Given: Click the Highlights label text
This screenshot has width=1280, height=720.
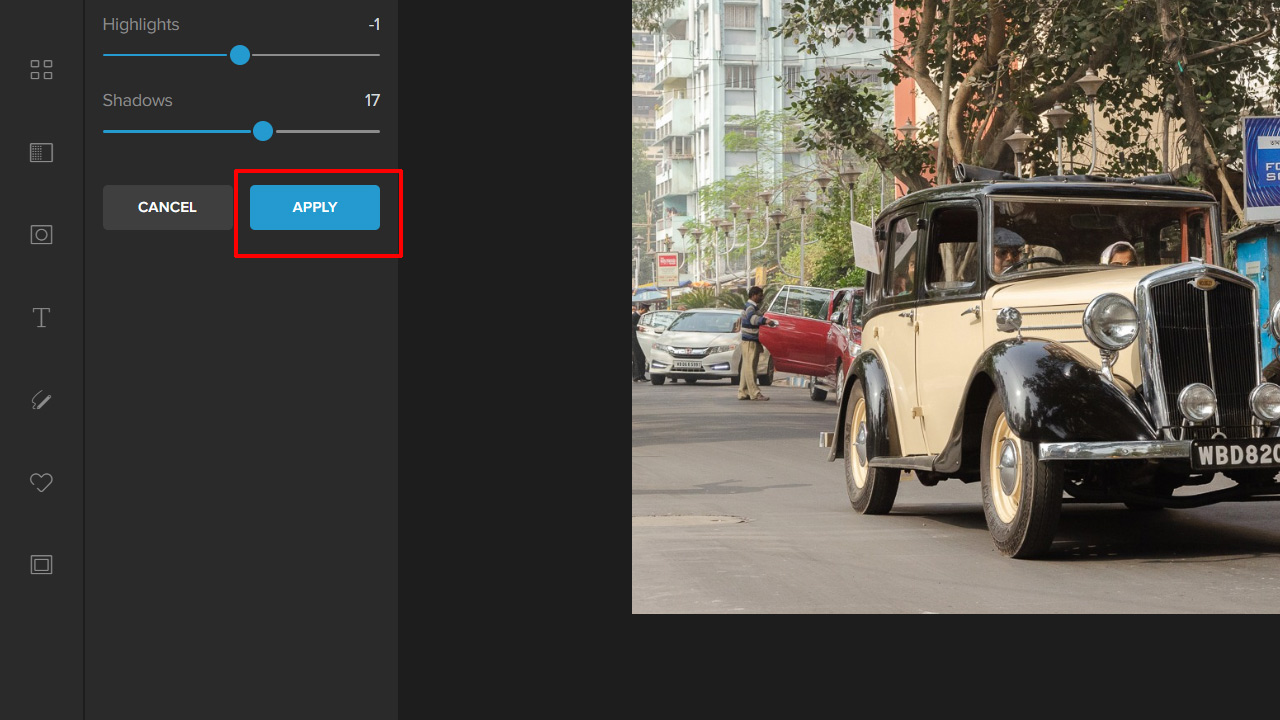Looking at the screenshot, I should click(x=141, y=24).
